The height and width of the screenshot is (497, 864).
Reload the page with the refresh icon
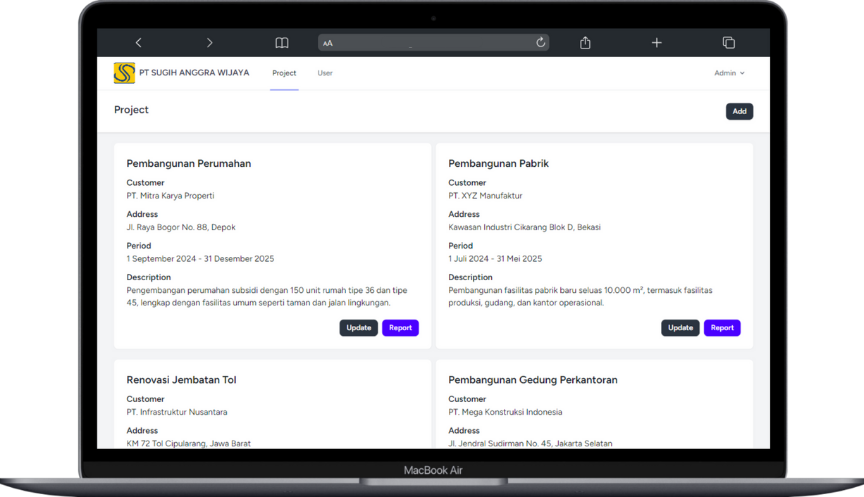pyautogui.click(x=541, y=43)
